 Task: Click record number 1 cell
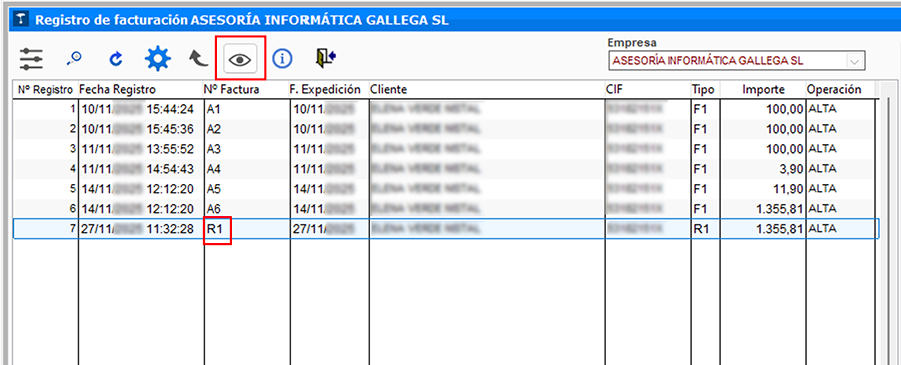(x=45, y=109)
